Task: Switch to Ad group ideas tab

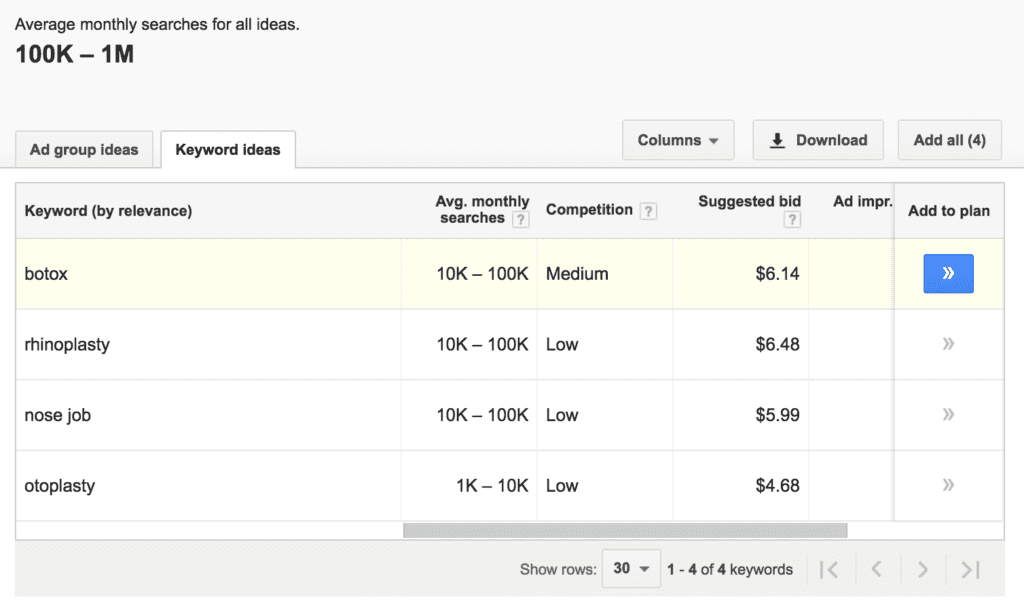Action: [84, 150]
